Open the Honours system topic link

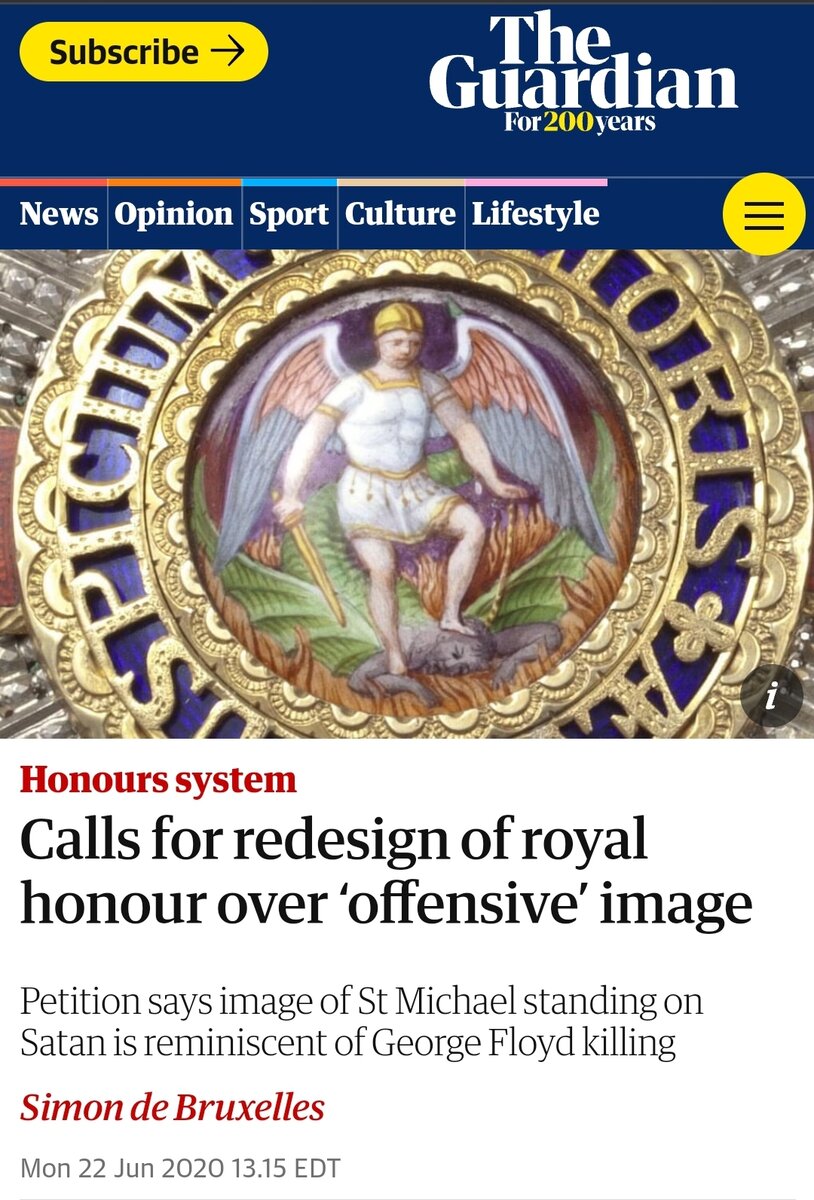(158, 780)
